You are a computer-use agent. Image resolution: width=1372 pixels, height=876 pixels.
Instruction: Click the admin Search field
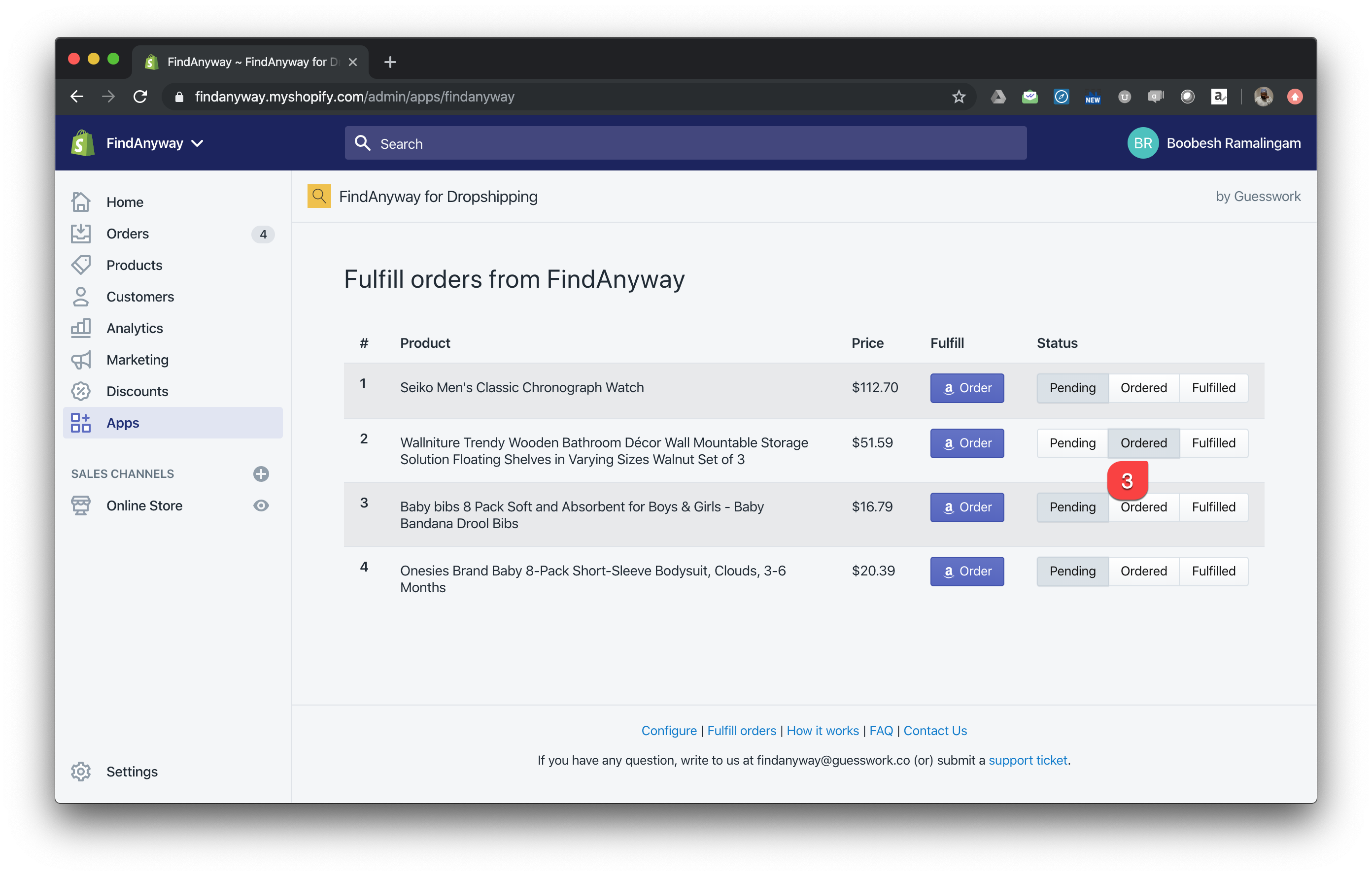(686, 143)
